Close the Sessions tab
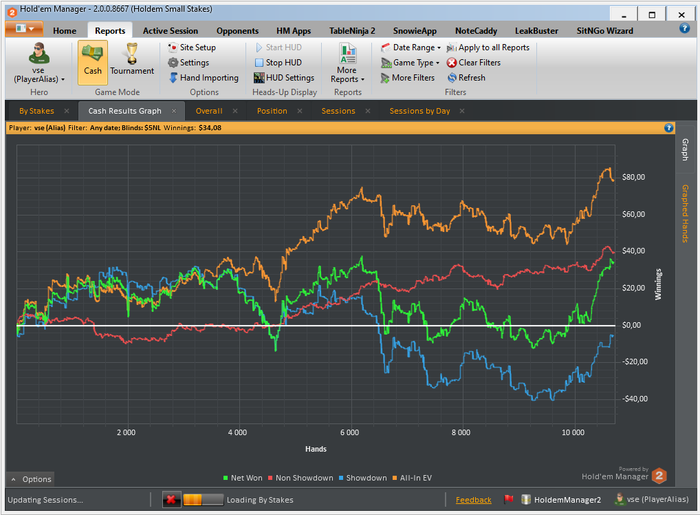 367,111
